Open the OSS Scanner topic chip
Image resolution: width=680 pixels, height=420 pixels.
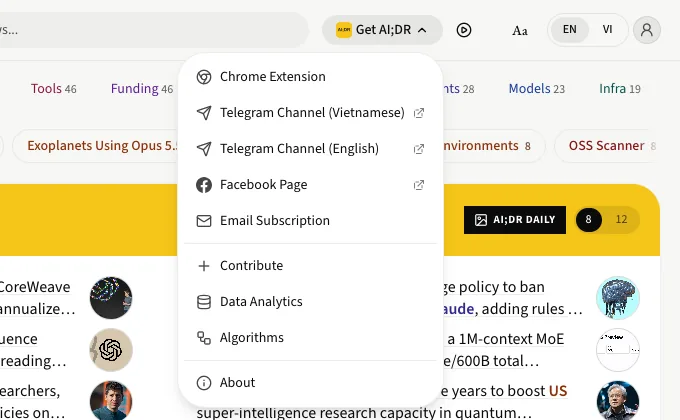[x=606, y=146]
